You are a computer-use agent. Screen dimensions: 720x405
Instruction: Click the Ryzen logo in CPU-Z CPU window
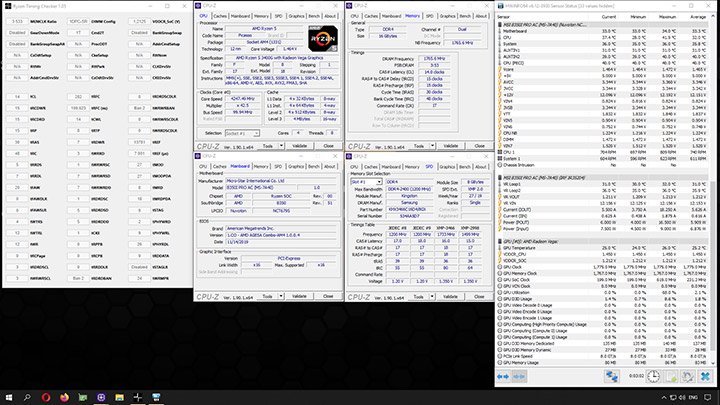point(323,38)
